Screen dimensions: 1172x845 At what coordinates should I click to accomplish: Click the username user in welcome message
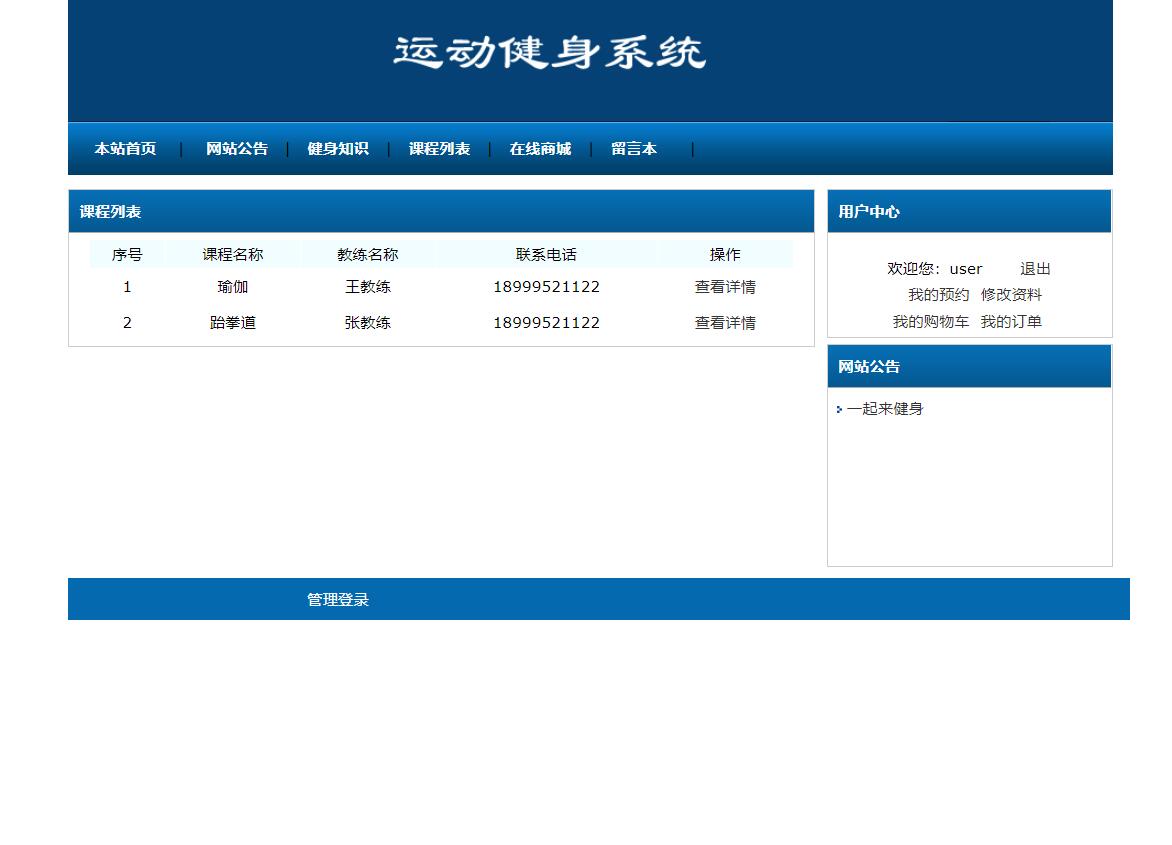point(966,268)
